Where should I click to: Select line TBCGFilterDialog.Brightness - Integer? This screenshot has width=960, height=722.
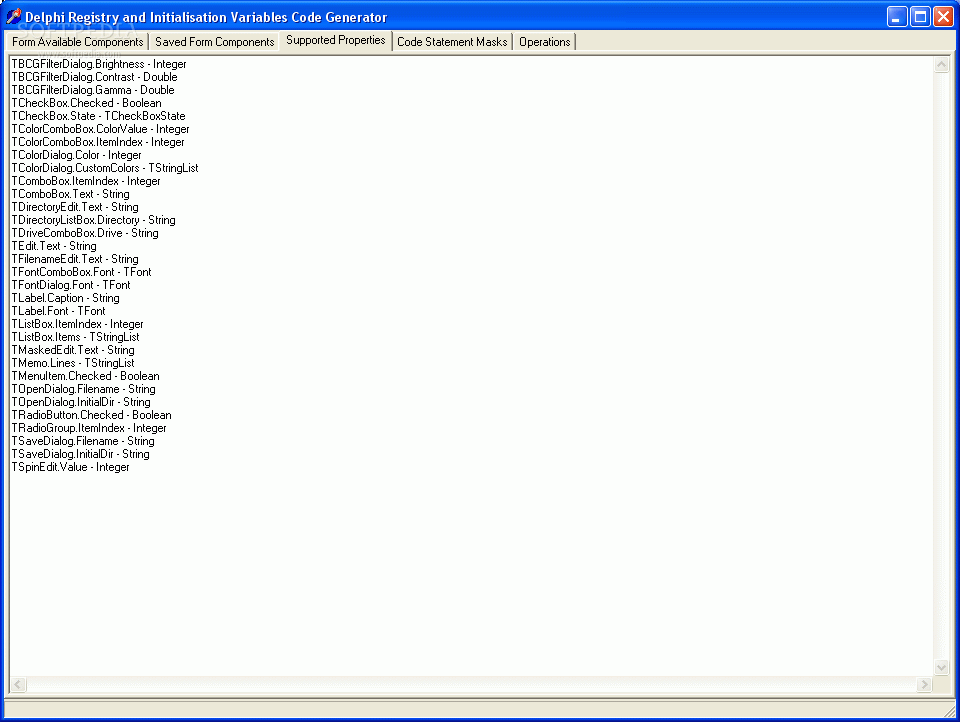(99, 64)
